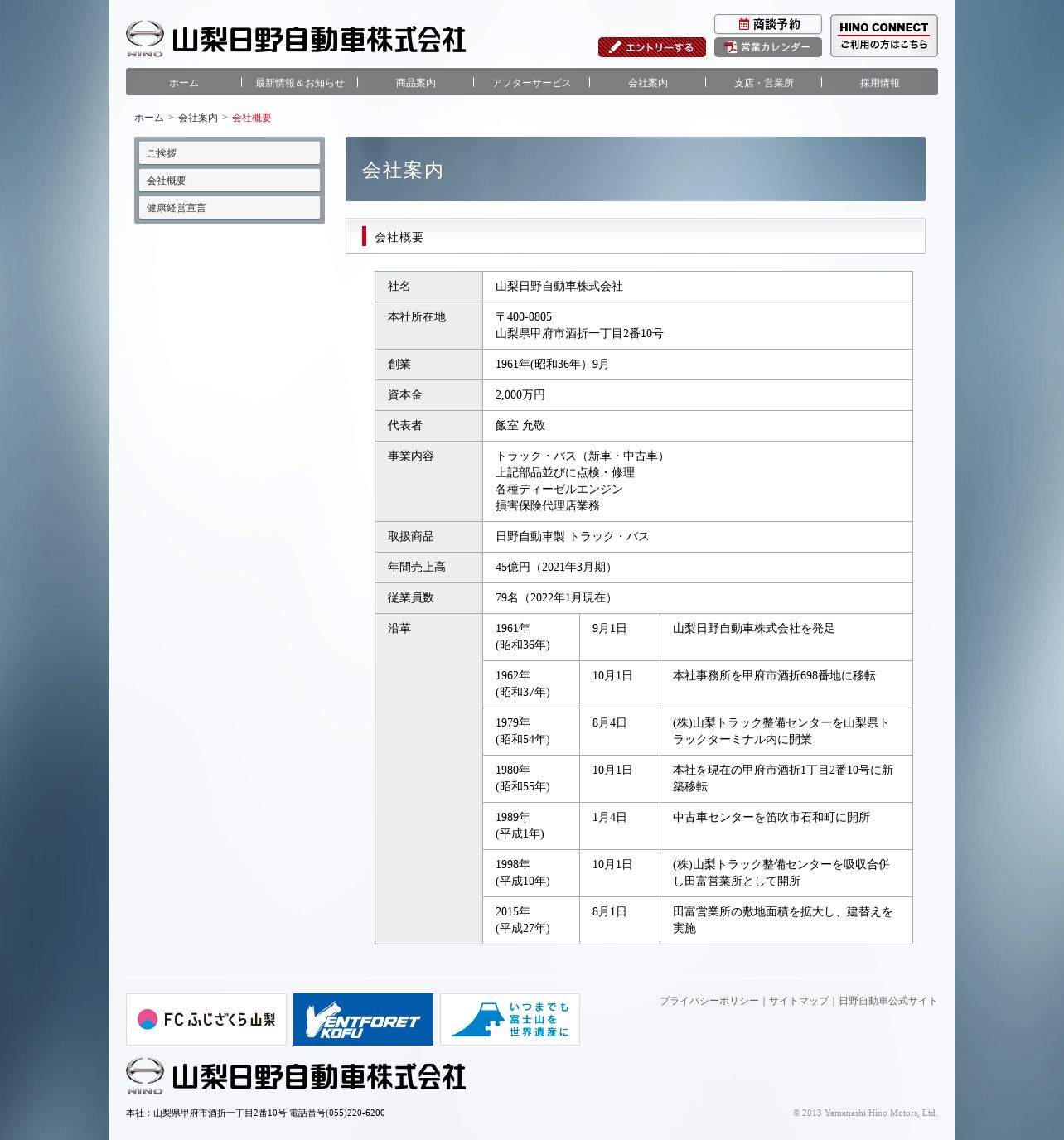Image resolution: width=1064 pixels, height=1140 pixels.
Task: Open 最新情報＆お知らせ menu item
Action: tap(300, 83)
